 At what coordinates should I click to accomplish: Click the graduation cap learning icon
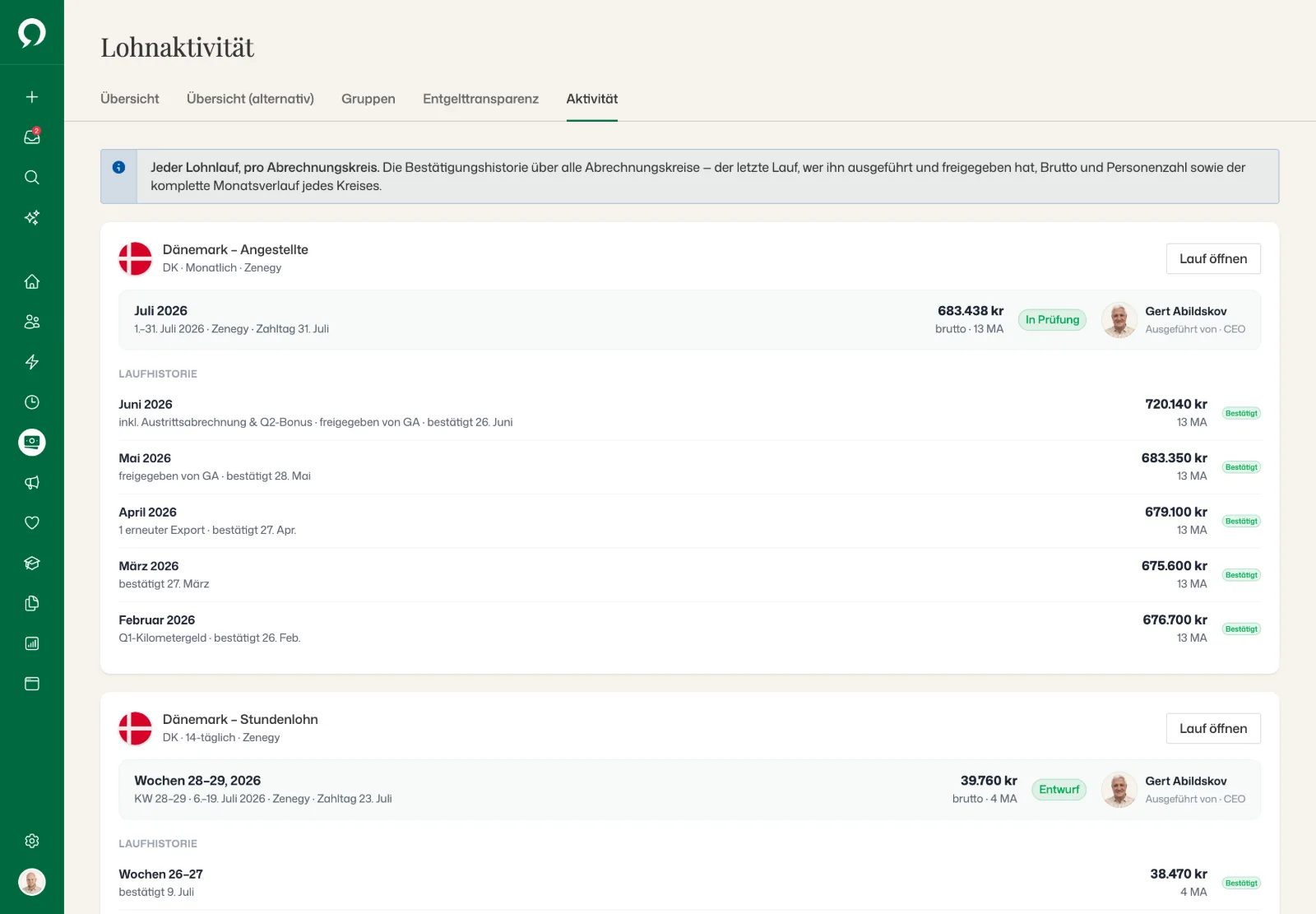(32, 564)
